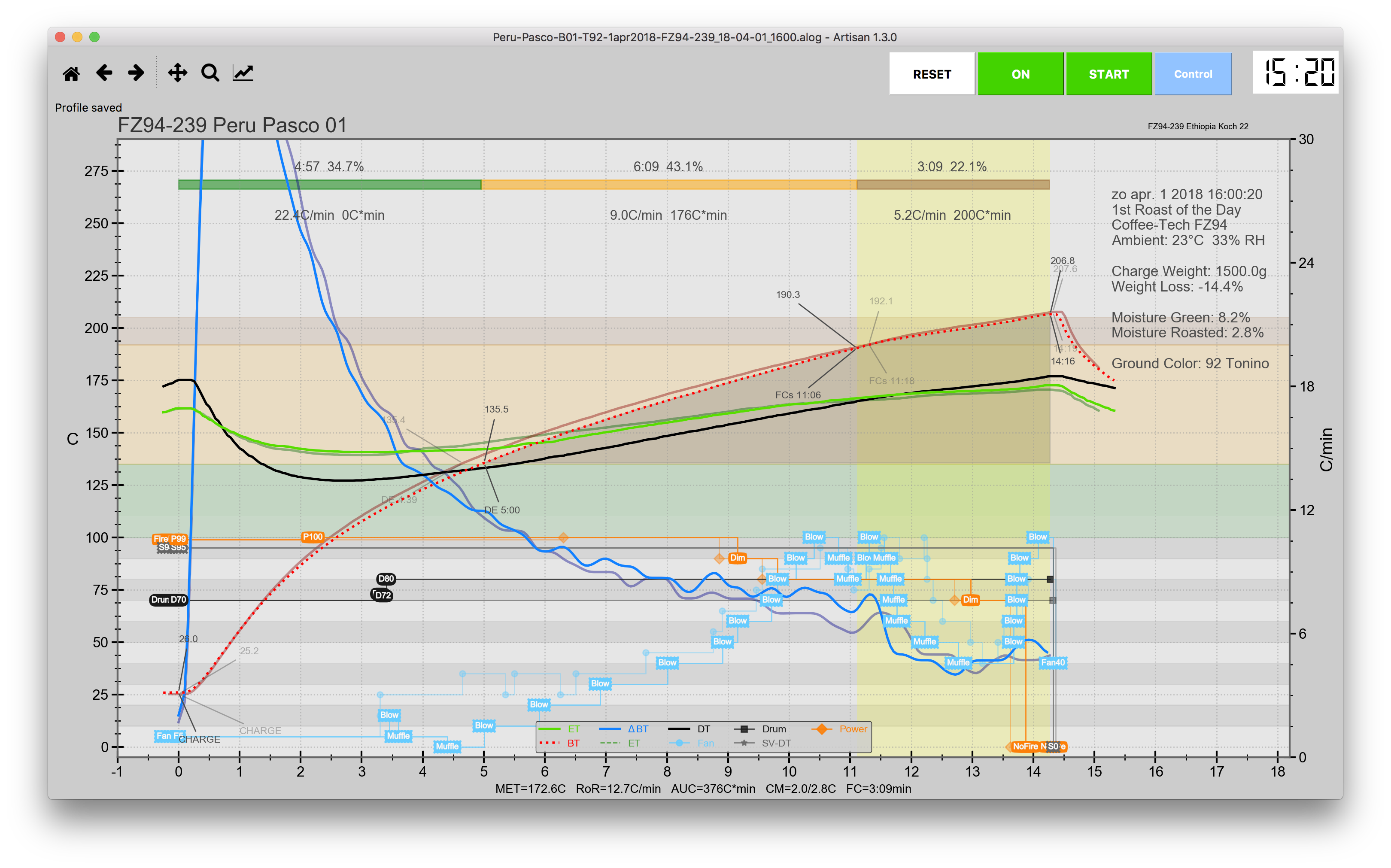Activate the Zoom magnifier tool
This screenshot has width=1391, height=868.
coord(210,73)
